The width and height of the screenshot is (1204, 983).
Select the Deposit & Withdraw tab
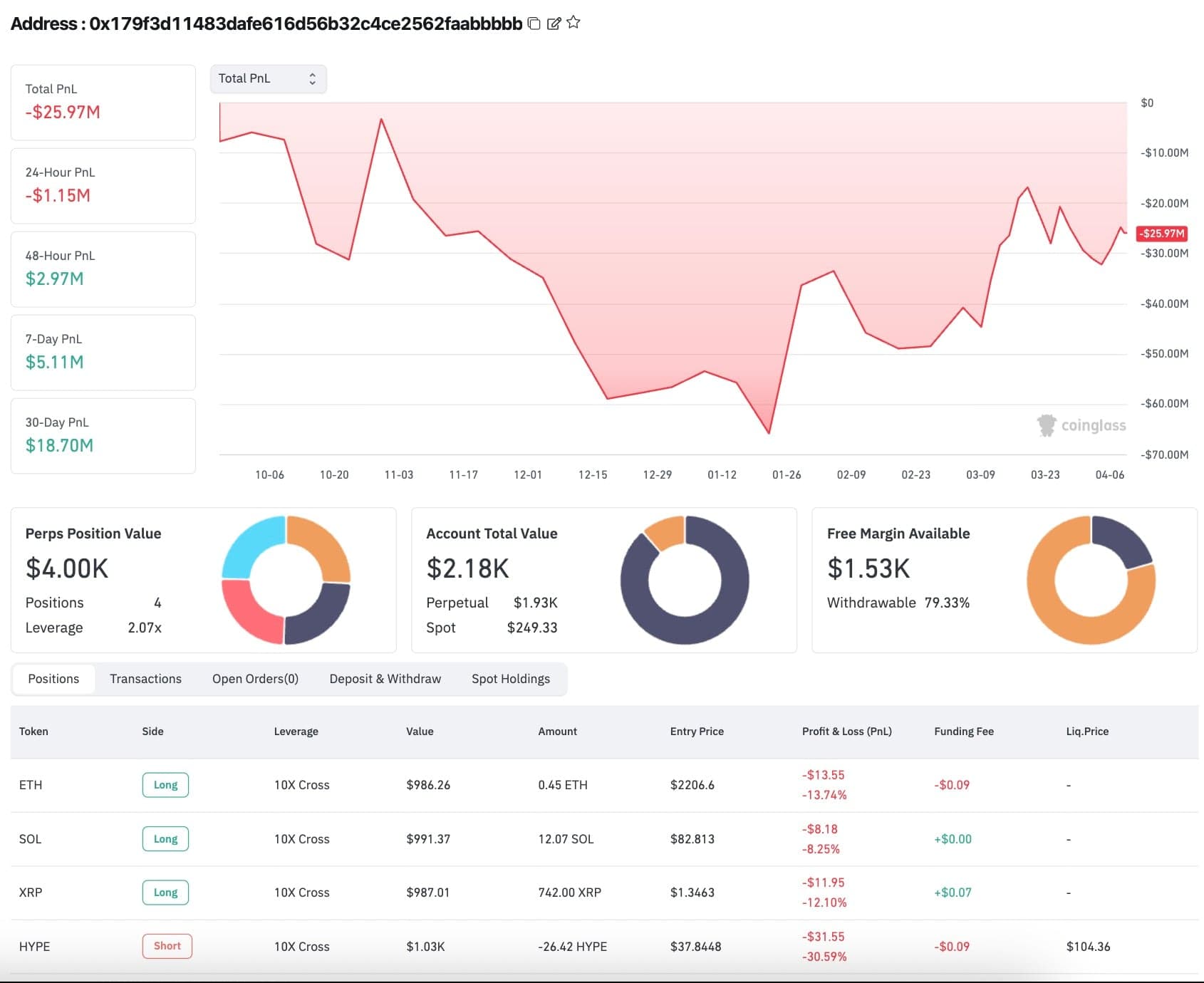[385, 679]
